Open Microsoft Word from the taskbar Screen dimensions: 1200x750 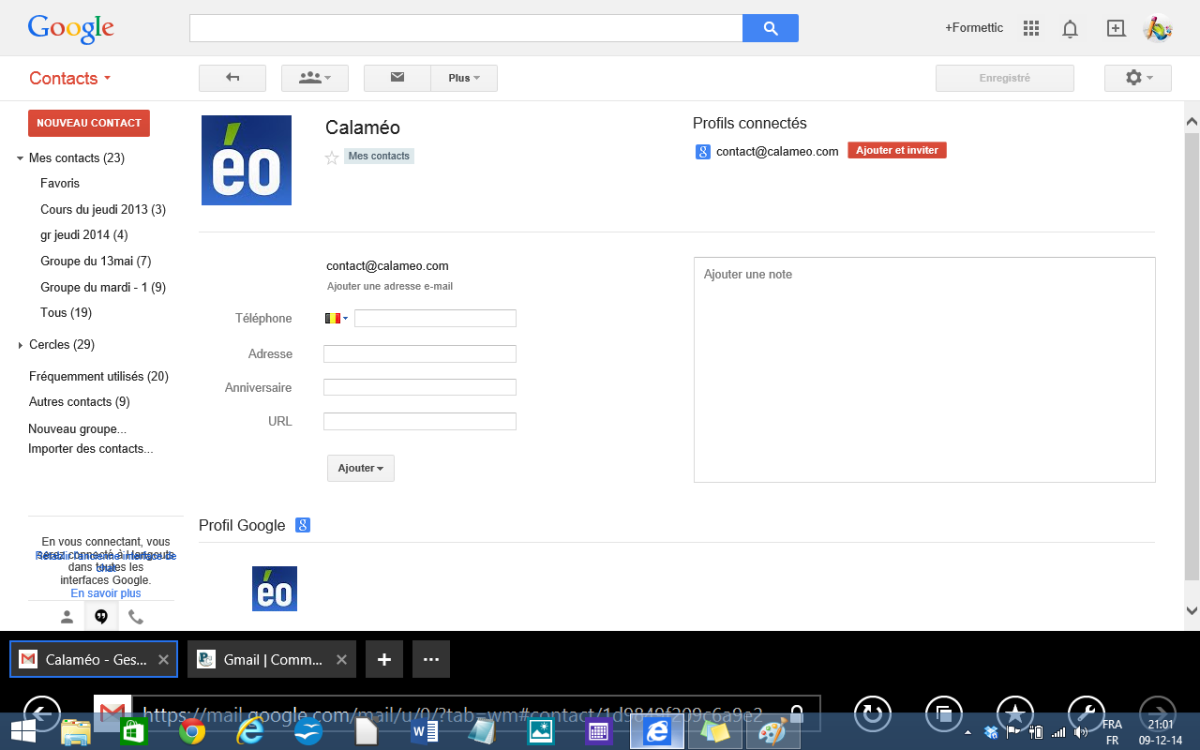click(x=426, y=732)
